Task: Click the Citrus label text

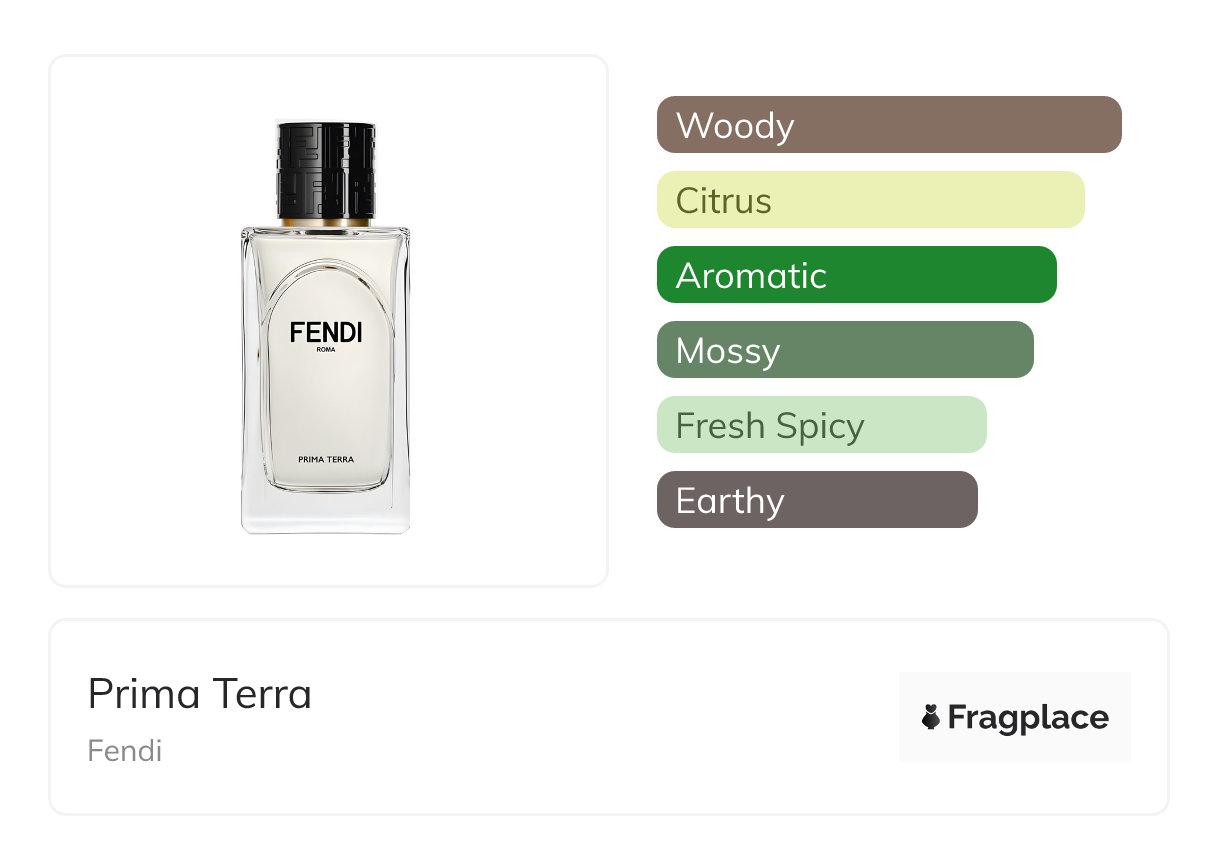Action: 723,201
